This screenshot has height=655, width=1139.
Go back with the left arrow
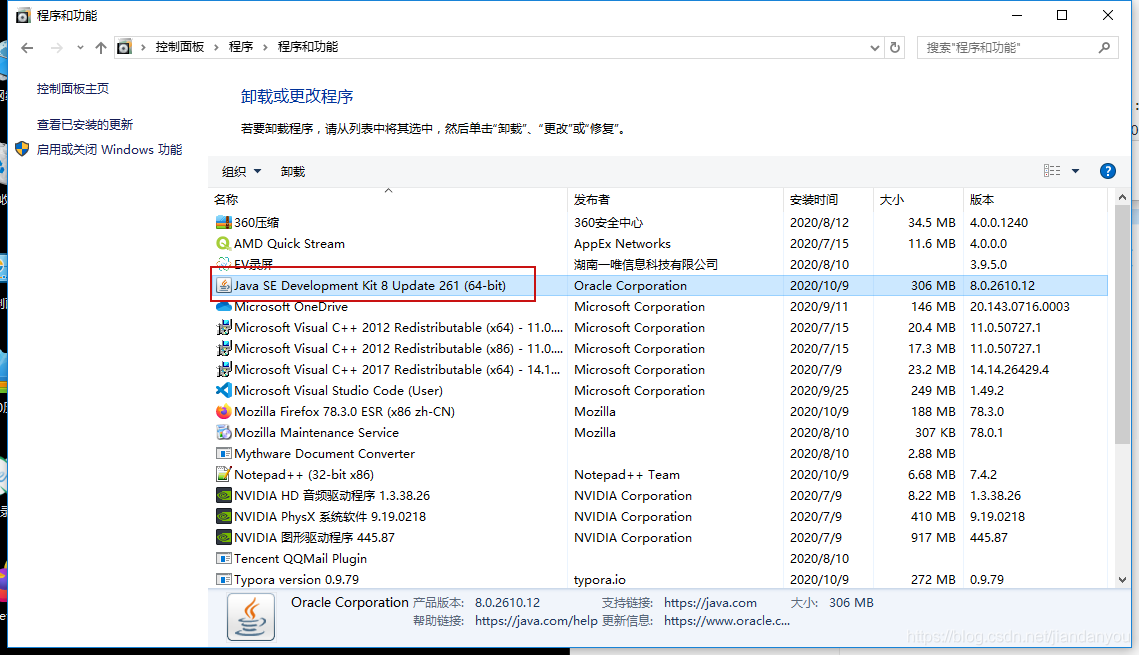[28, 48]
